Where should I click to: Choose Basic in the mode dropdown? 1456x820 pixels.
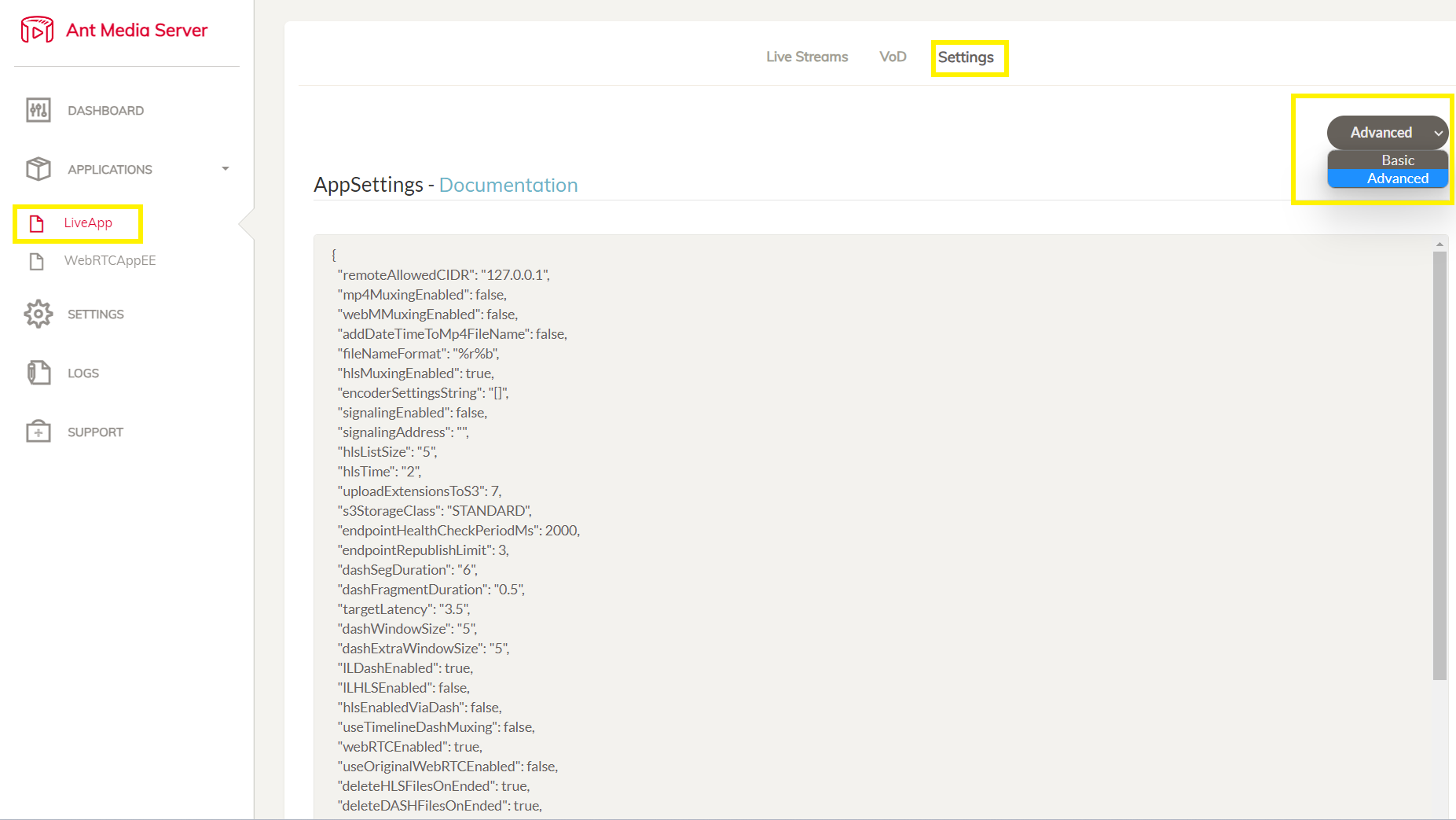(x=1388, y=160)
